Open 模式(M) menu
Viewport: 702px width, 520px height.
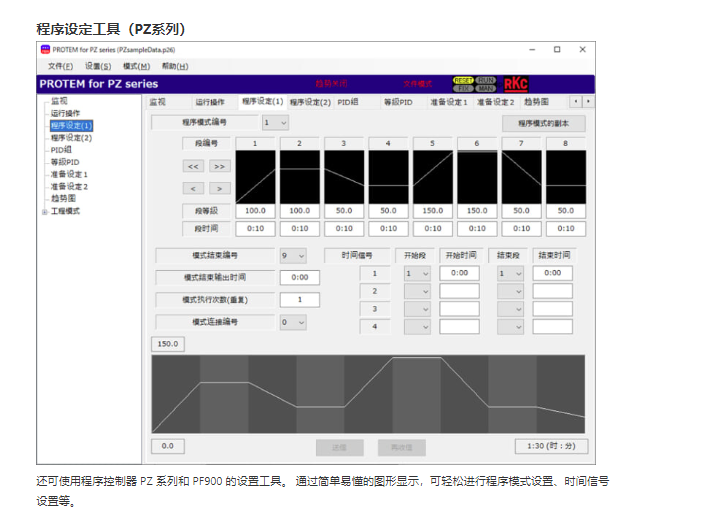(x=137, y=66)
